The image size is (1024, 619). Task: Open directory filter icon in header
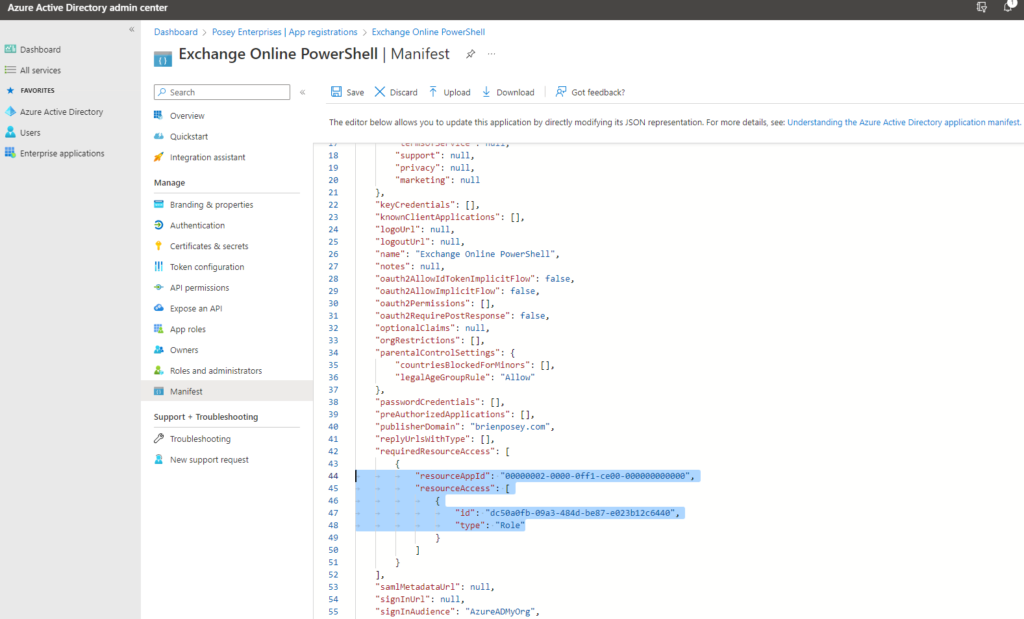tap(982, 7)
